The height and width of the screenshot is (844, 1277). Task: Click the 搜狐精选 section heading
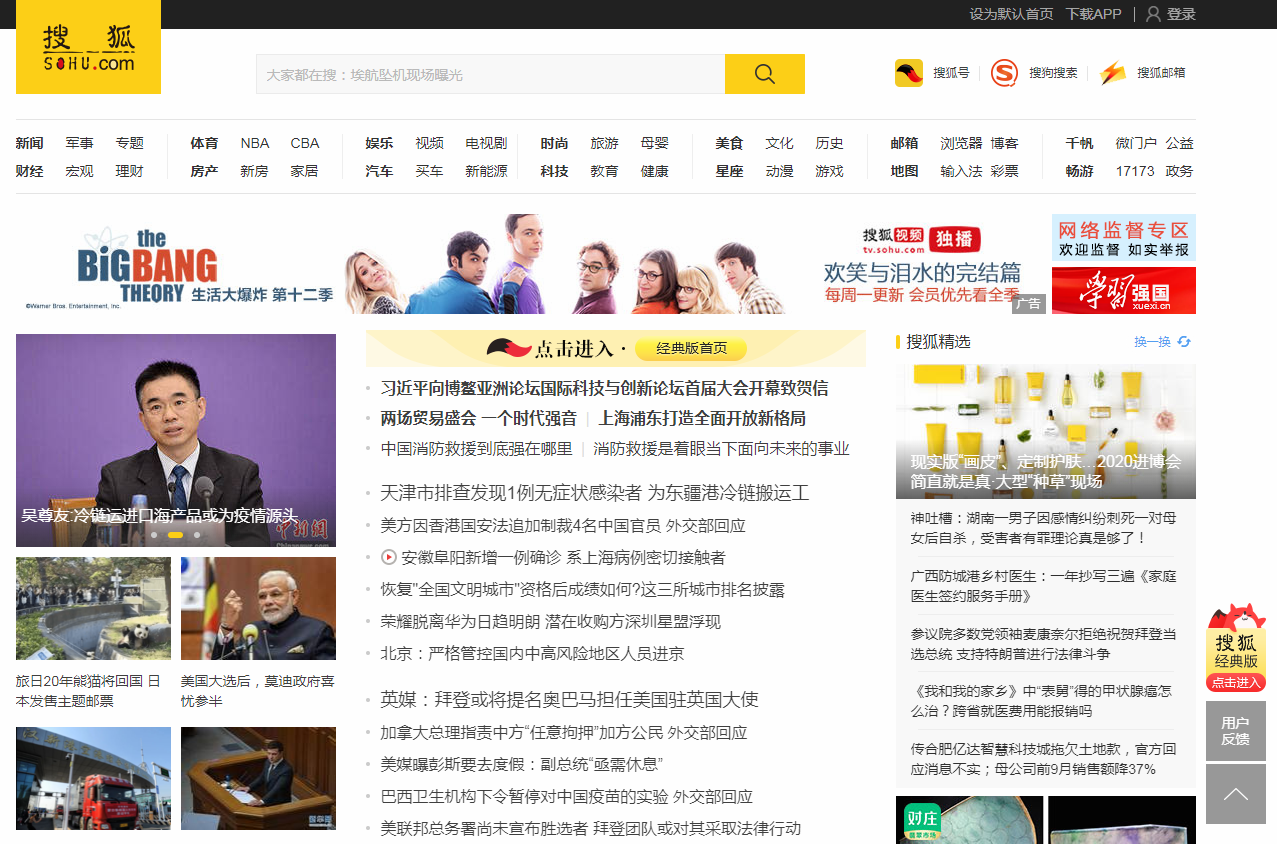[938, 342]
